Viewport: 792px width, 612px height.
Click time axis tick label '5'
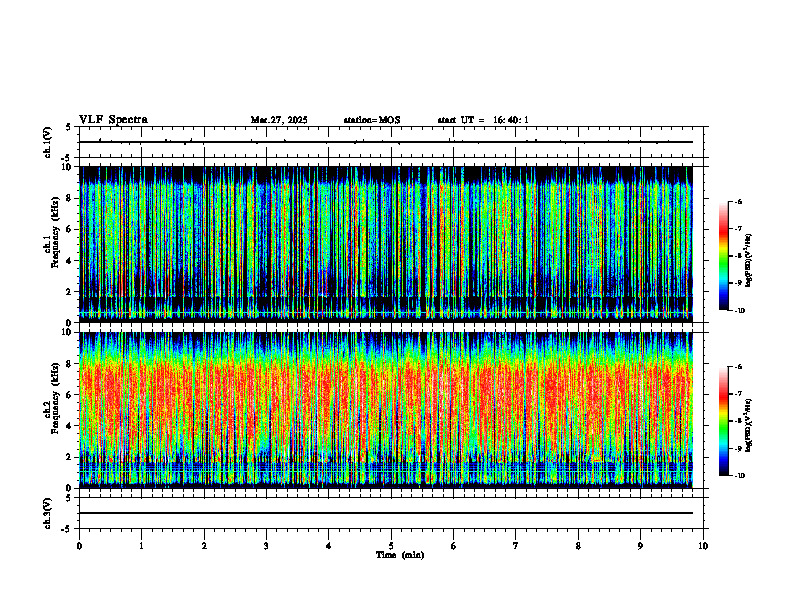coord(391,546)
